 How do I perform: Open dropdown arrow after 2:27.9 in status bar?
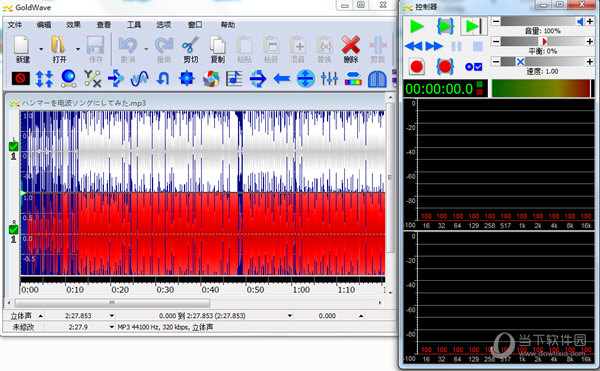(112, 327)
